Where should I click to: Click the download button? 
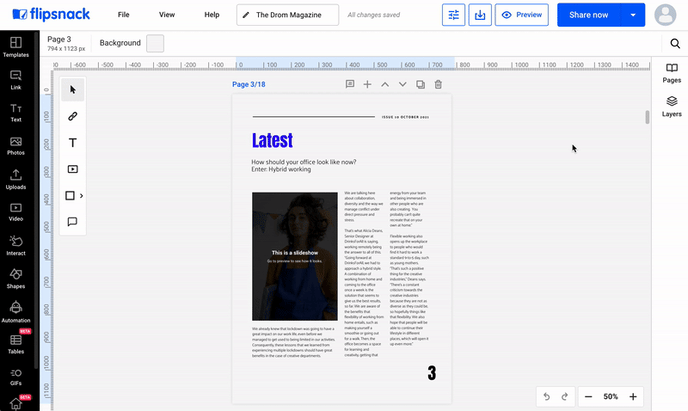(x=480, y=15)
